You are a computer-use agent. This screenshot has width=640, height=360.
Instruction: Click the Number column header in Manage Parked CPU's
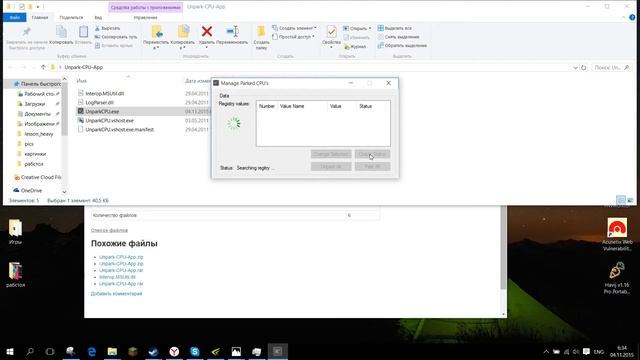pos(267,106)
